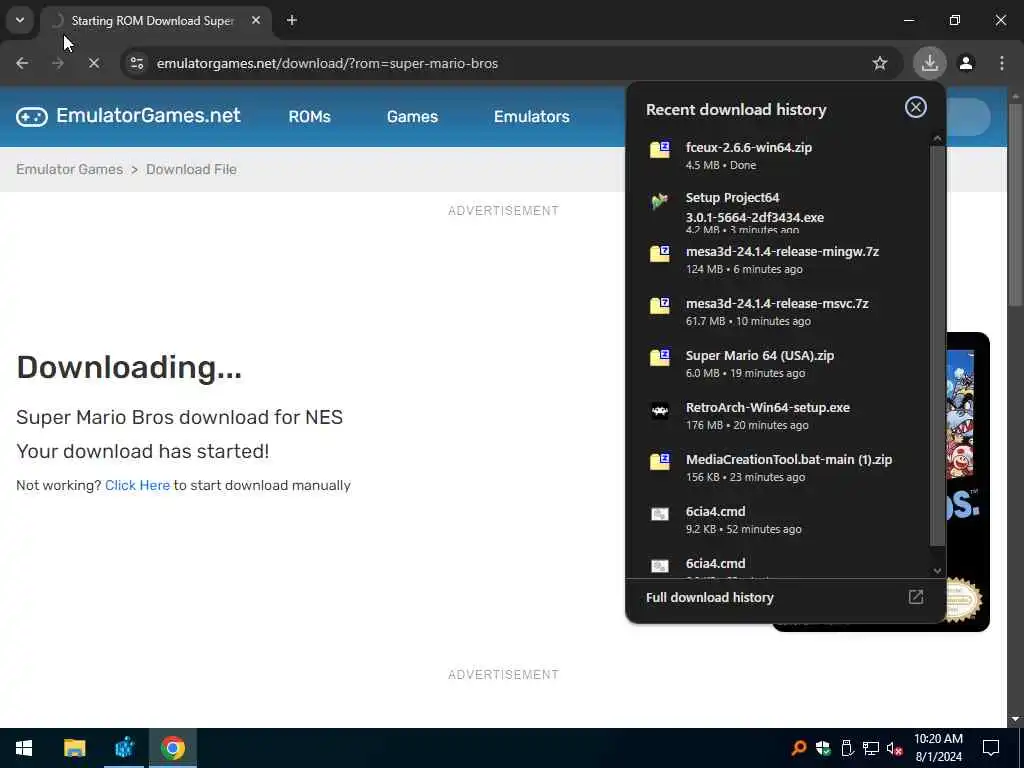
Task: Open Chrome three-dot menu
Action: [1002, 63]
